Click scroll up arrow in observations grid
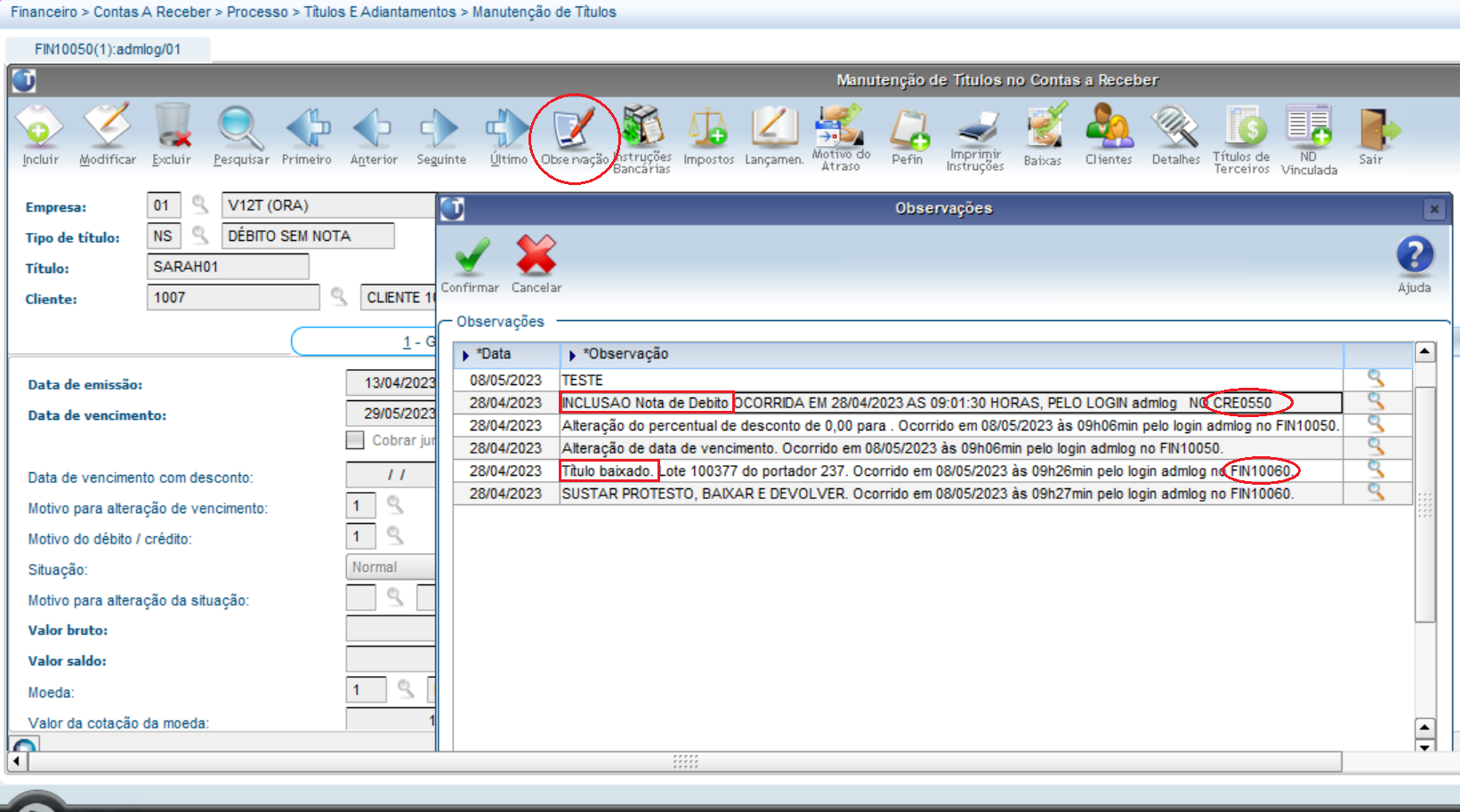Viewport: 1460px width, 812px height. [x=1424, y=352]
